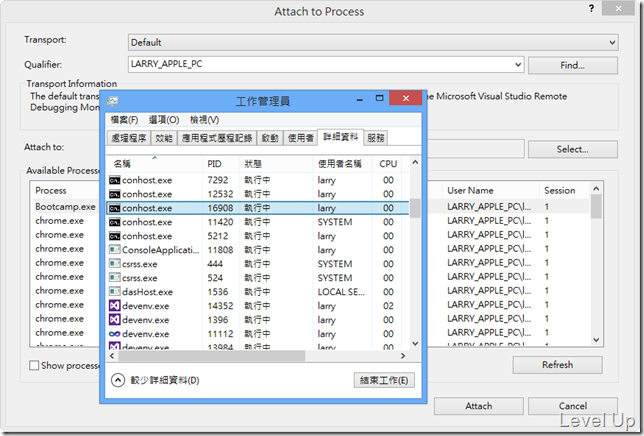
Task: Collapse details with 較少詳細資料 arrow icon
Action: click(117, 380)
